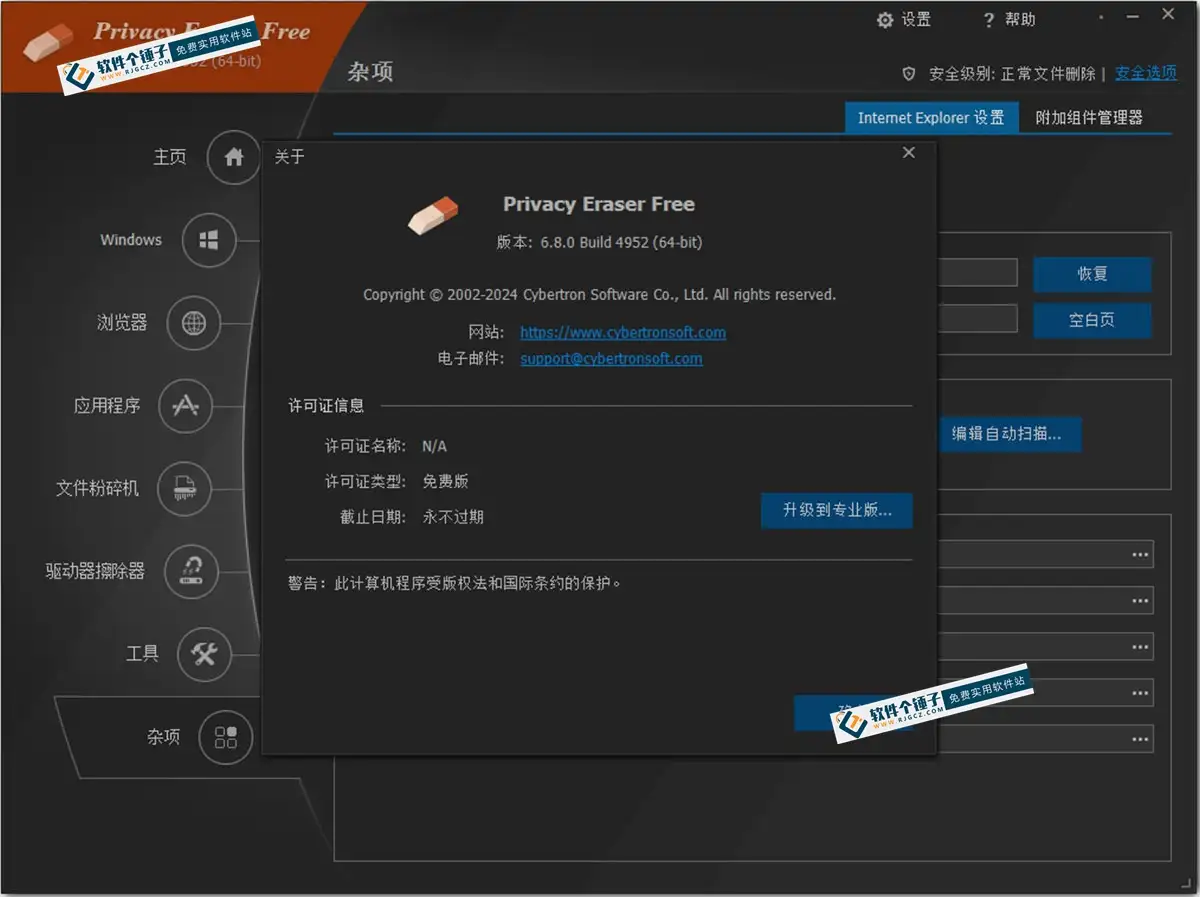1200x897 pixels.
Task: Click the 杂项 page heading at top
Action: 370,72
